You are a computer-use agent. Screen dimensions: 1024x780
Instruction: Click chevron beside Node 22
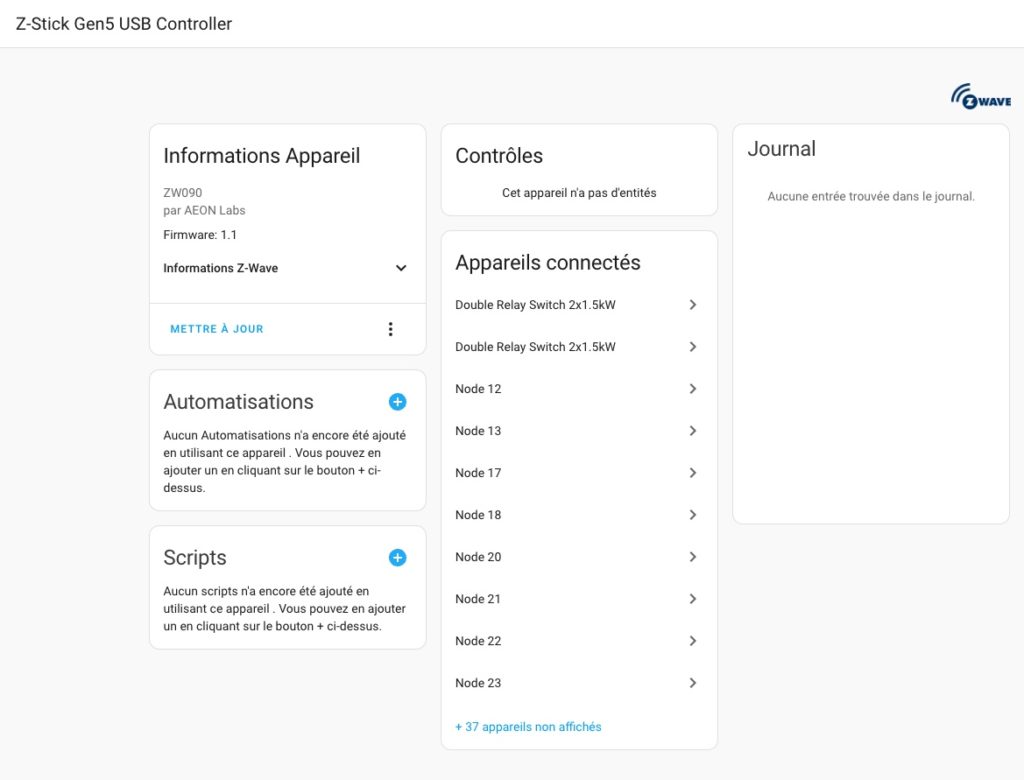click(693, 642)
